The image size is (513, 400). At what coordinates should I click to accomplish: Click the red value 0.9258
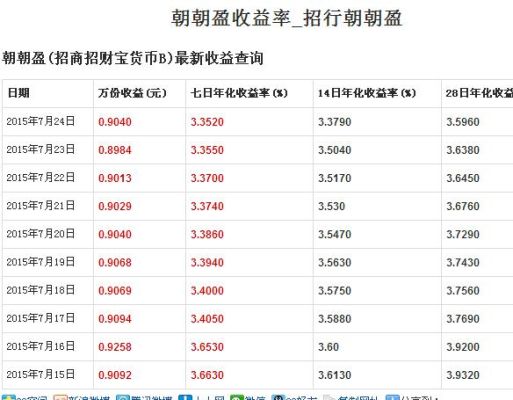[x=115, y=347]
